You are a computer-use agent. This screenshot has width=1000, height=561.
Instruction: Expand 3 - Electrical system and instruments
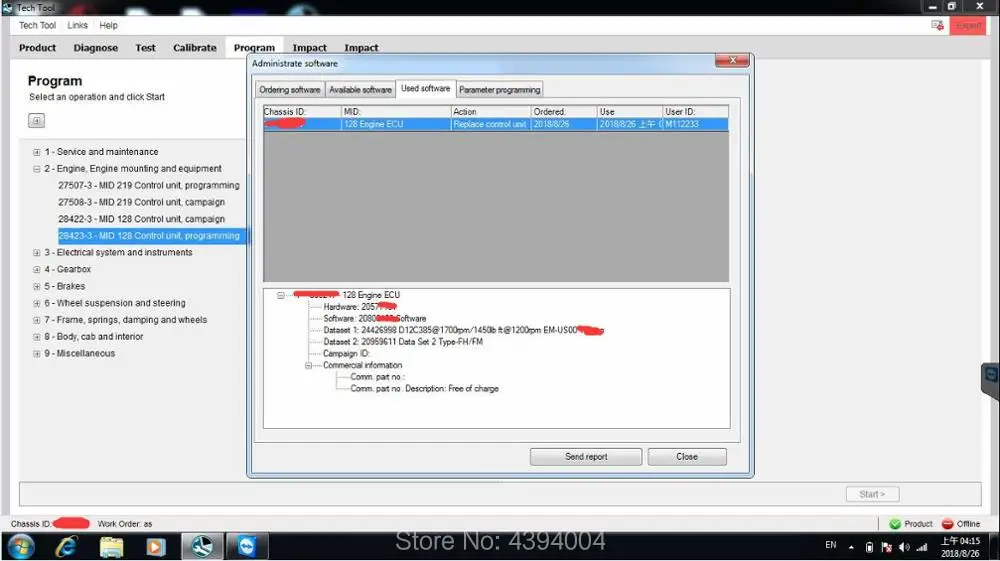36,253
